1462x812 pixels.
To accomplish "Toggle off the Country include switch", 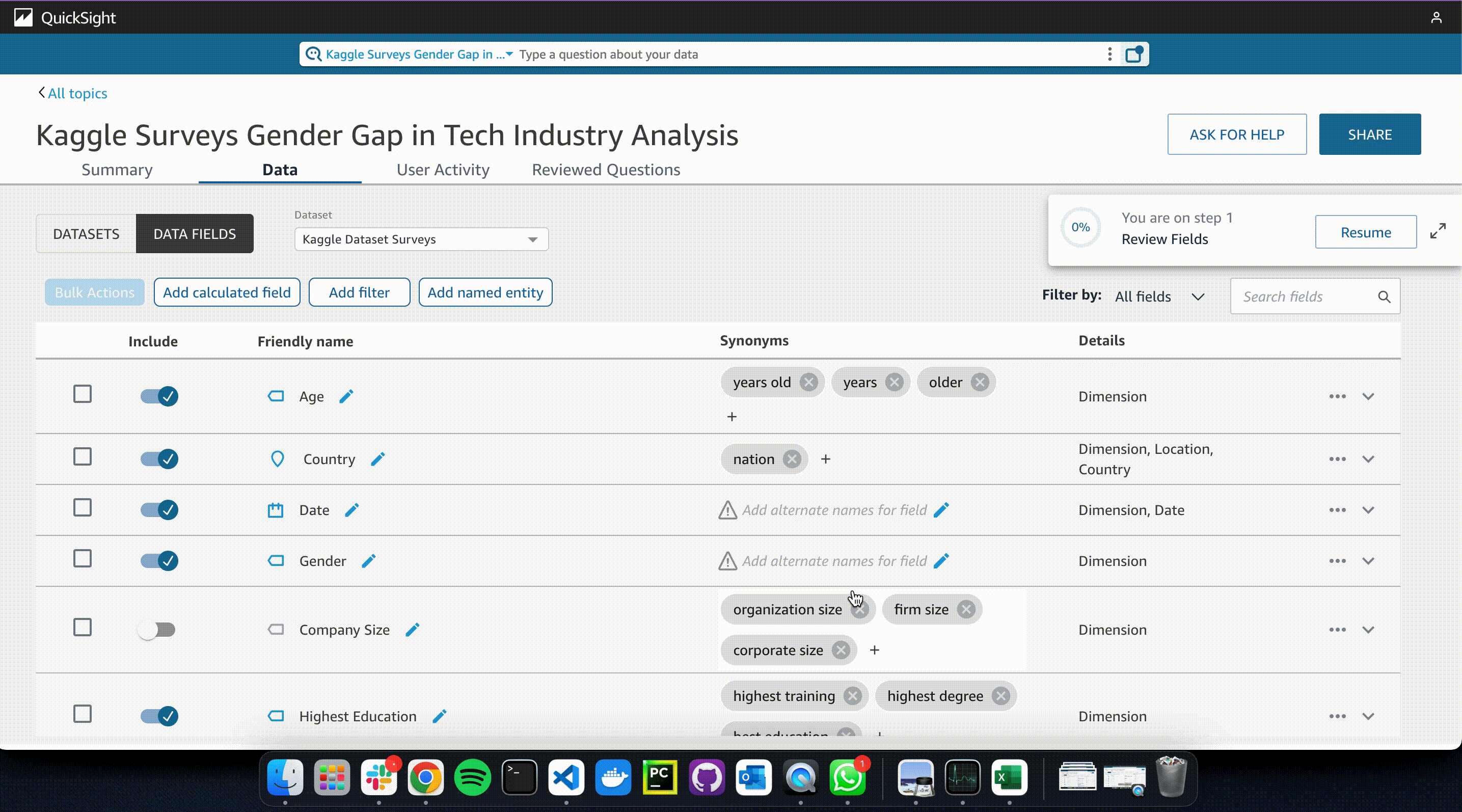I will coord(159,458).
